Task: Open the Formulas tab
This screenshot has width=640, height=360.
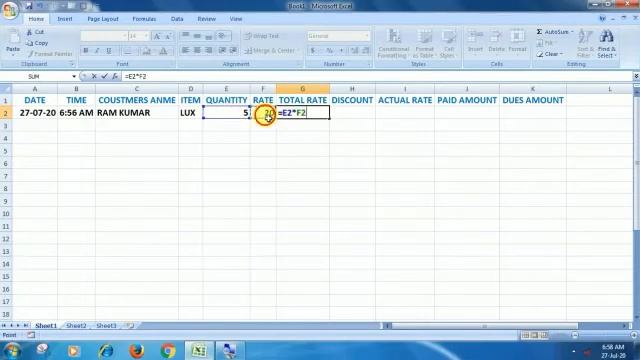Action: click(144, 19)
